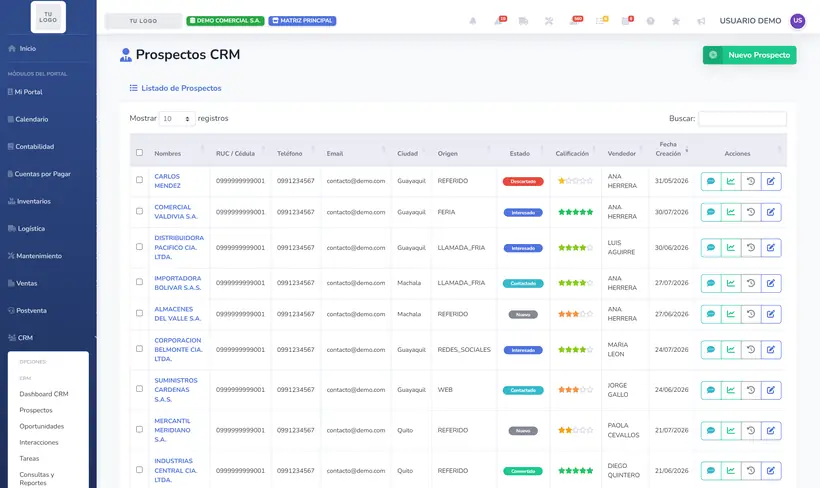Image resolution: width=820 pixels, height=488 pixels.
Task: Click the DEMO COMERCIAL S.A. company badge
Action: point(225,21)
